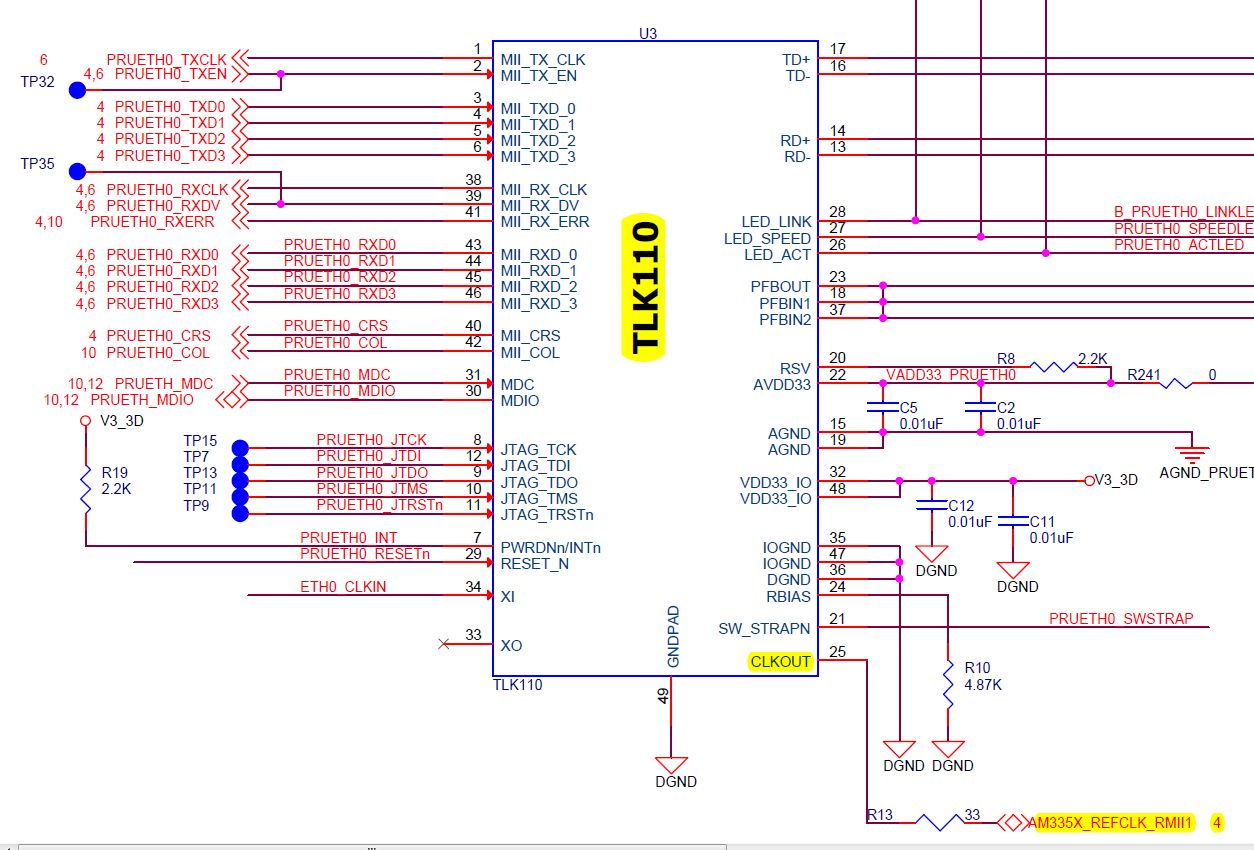
Task: Click the DGND symbol under GNDPAD pin 49
Action: pyautogui.click(x=671, y=763)
